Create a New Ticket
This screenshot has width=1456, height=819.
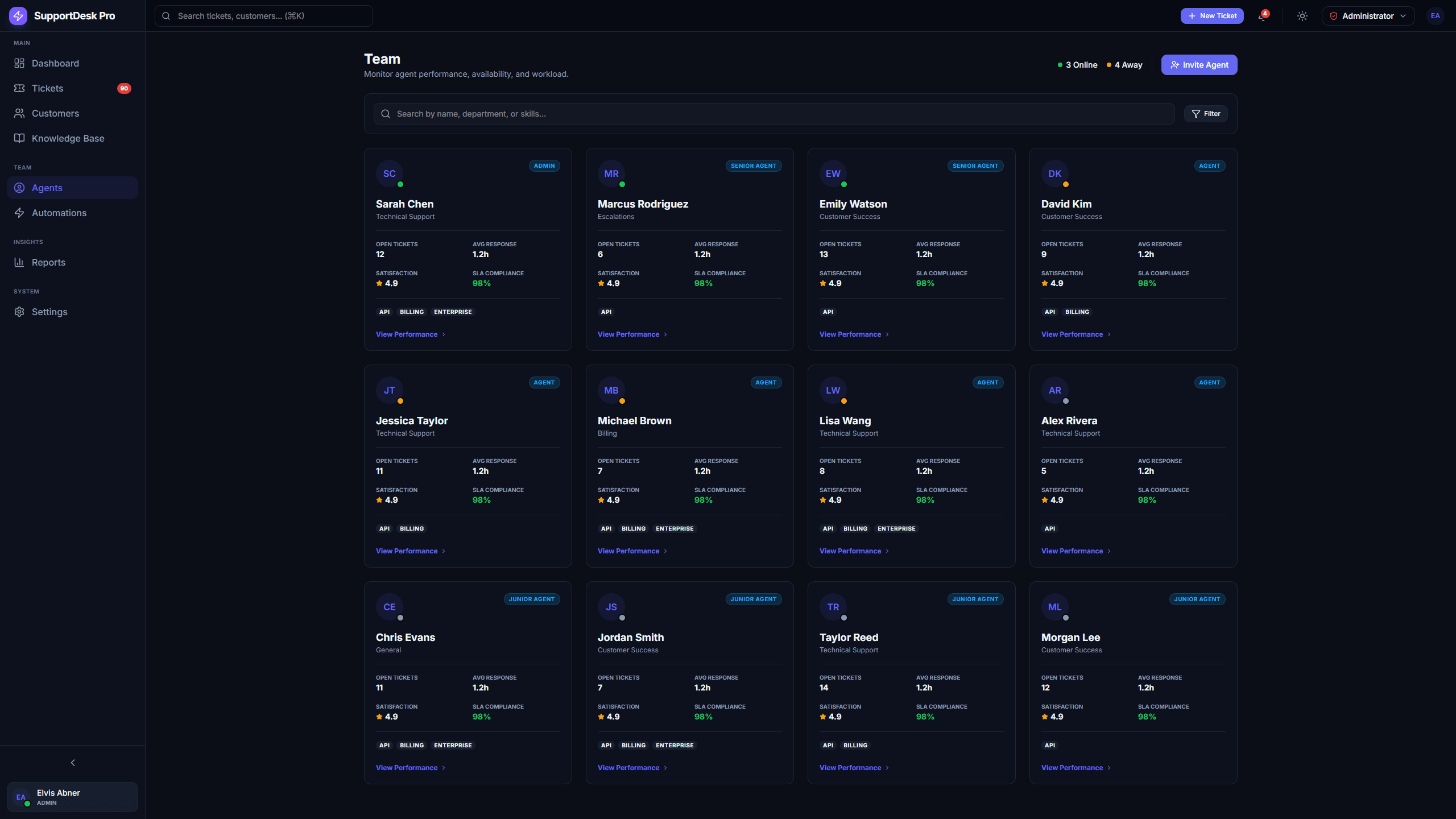[x=1212, y=16]
